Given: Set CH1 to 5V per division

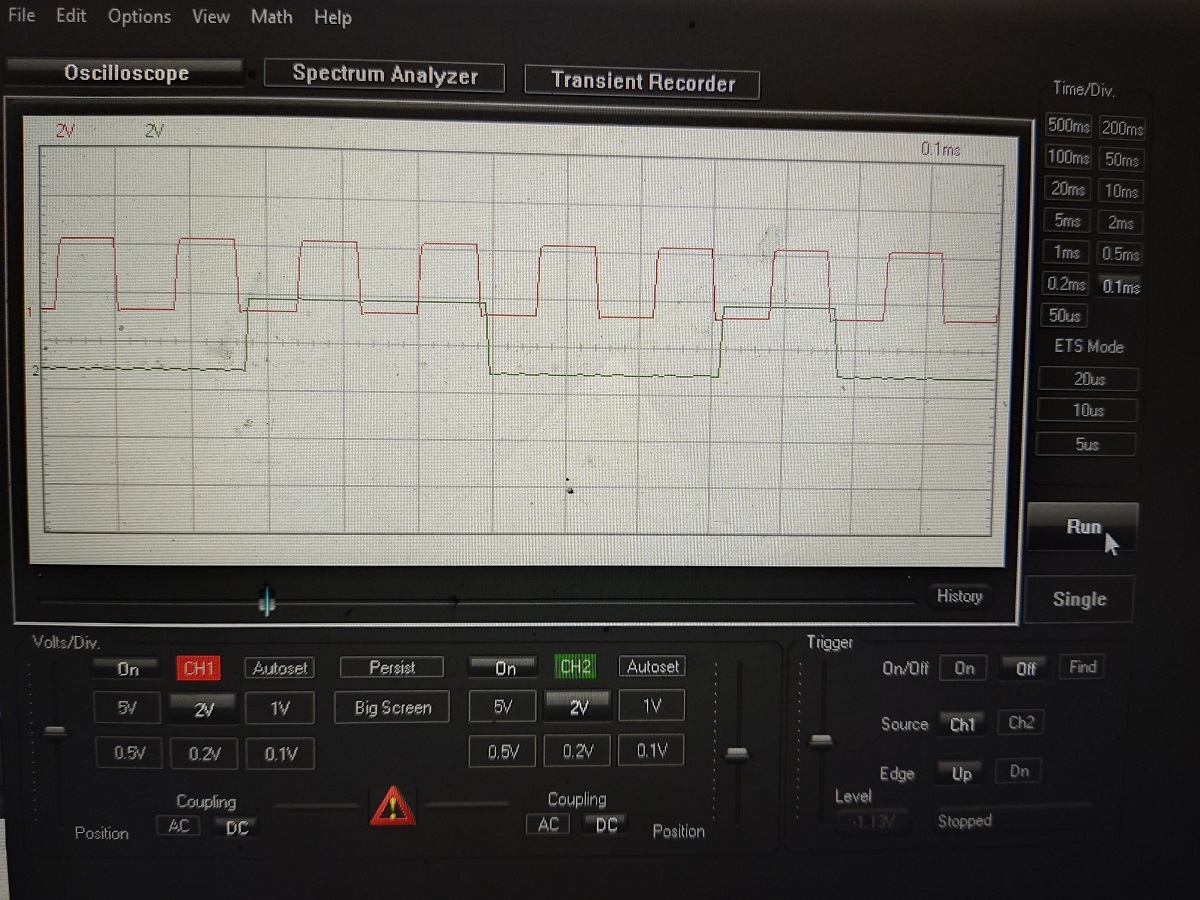Looking at the screenshot, I should pyautogui.click(x=126, y=708).
